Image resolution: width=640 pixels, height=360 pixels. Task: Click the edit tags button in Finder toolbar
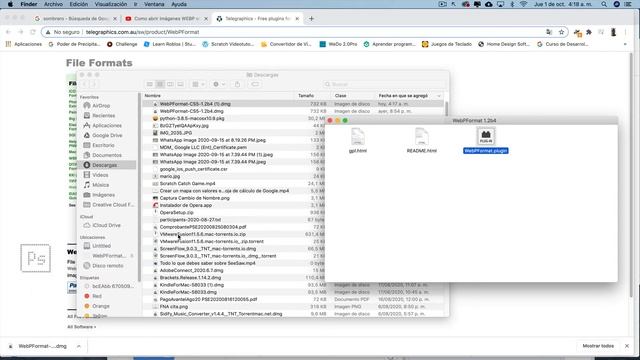[x=255, y=84]
